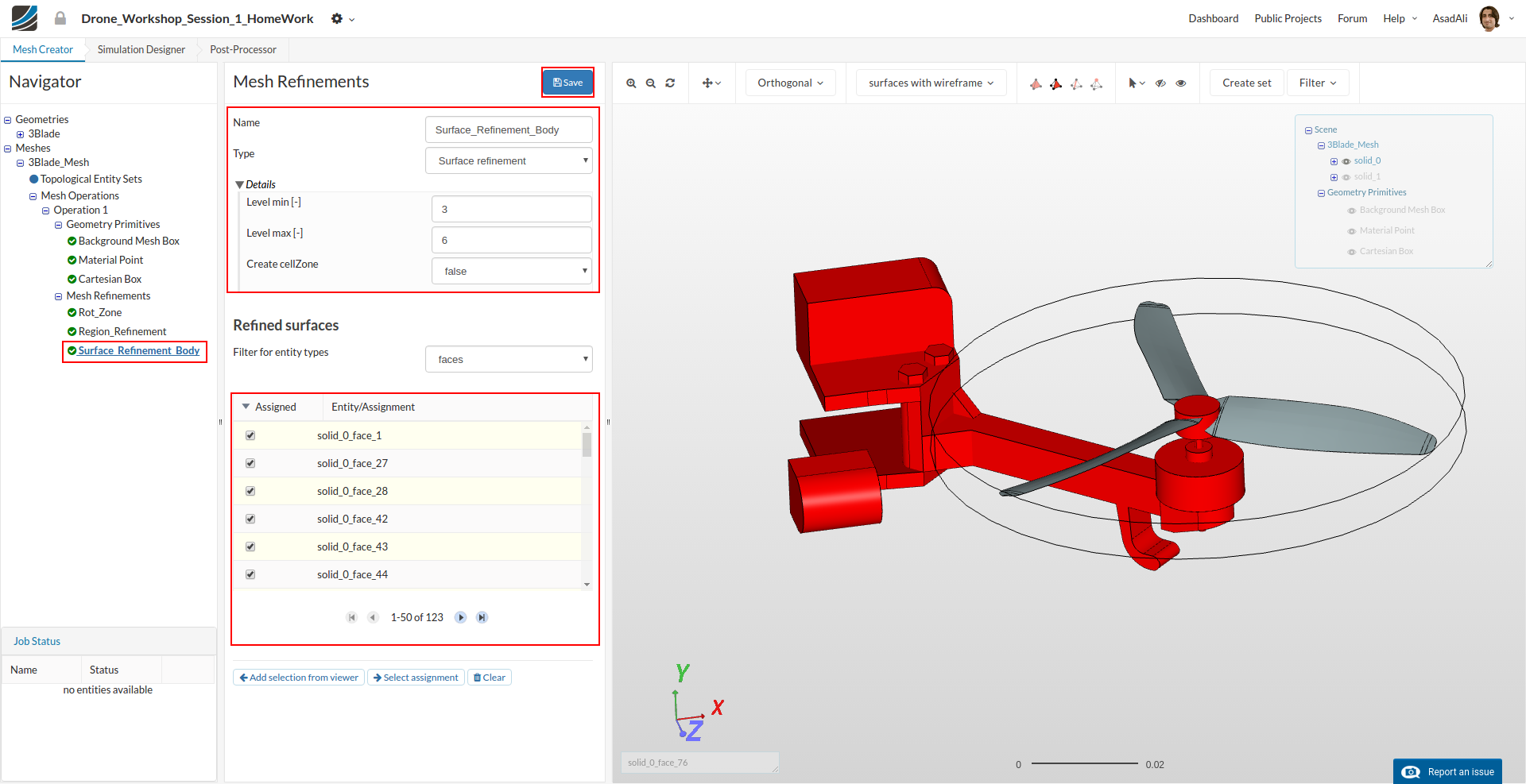Switch to the Simulation Designer tab
This screenshot has height=784, width=1526.
coord(141,49)
